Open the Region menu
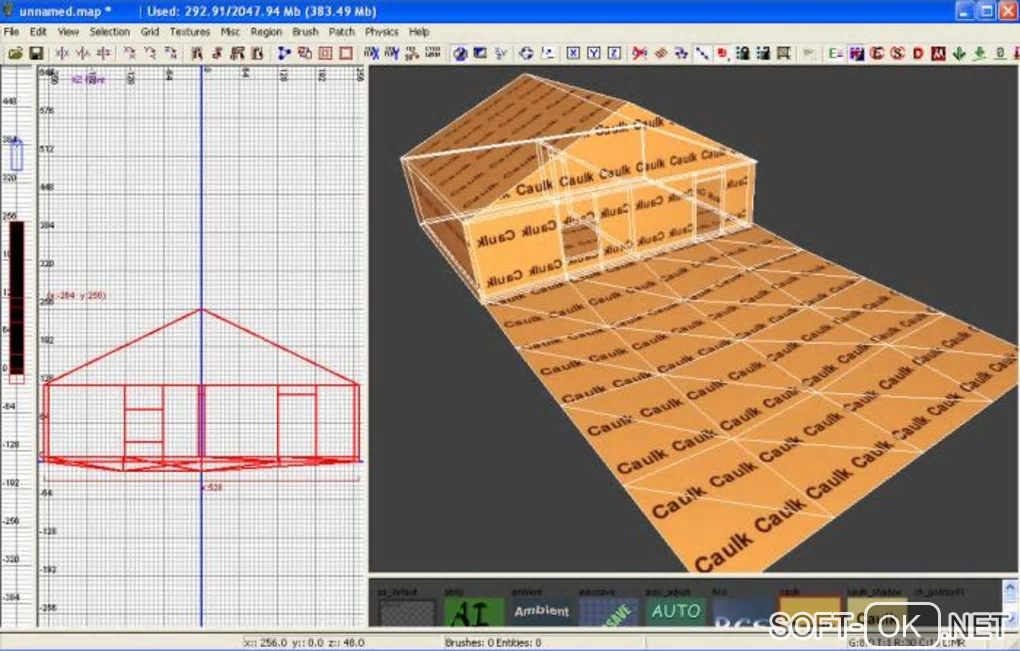The width and height of the screenshot is (1020, 651). [x=266, y=31]
